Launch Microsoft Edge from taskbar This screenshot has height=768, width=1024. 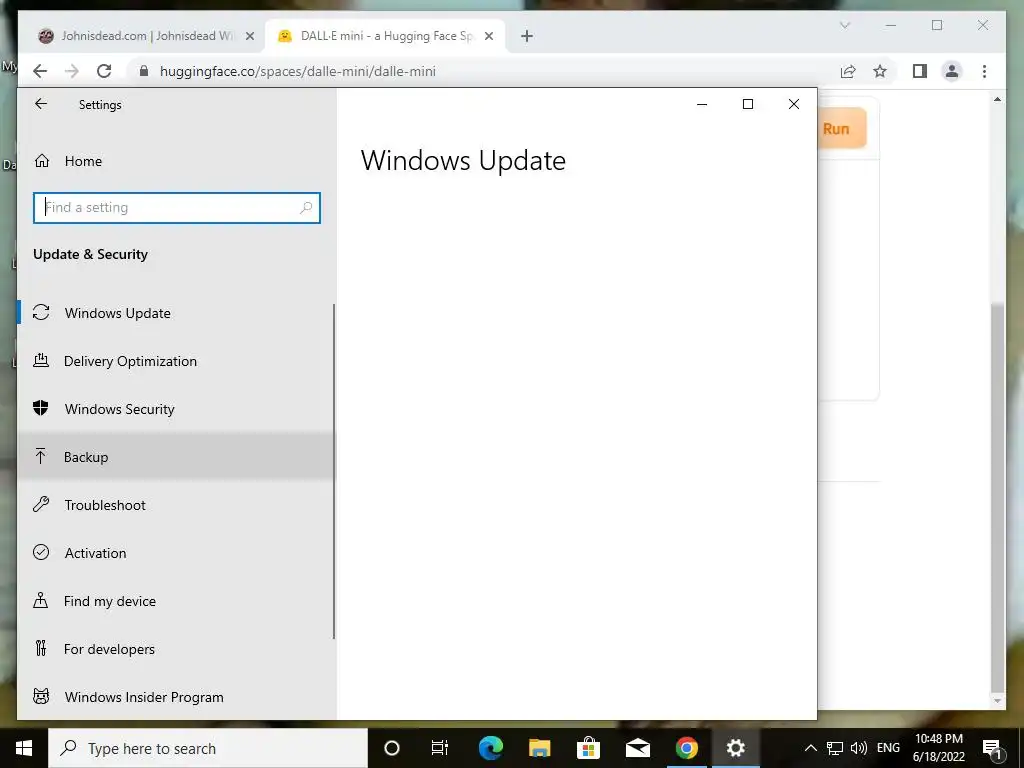490,748
